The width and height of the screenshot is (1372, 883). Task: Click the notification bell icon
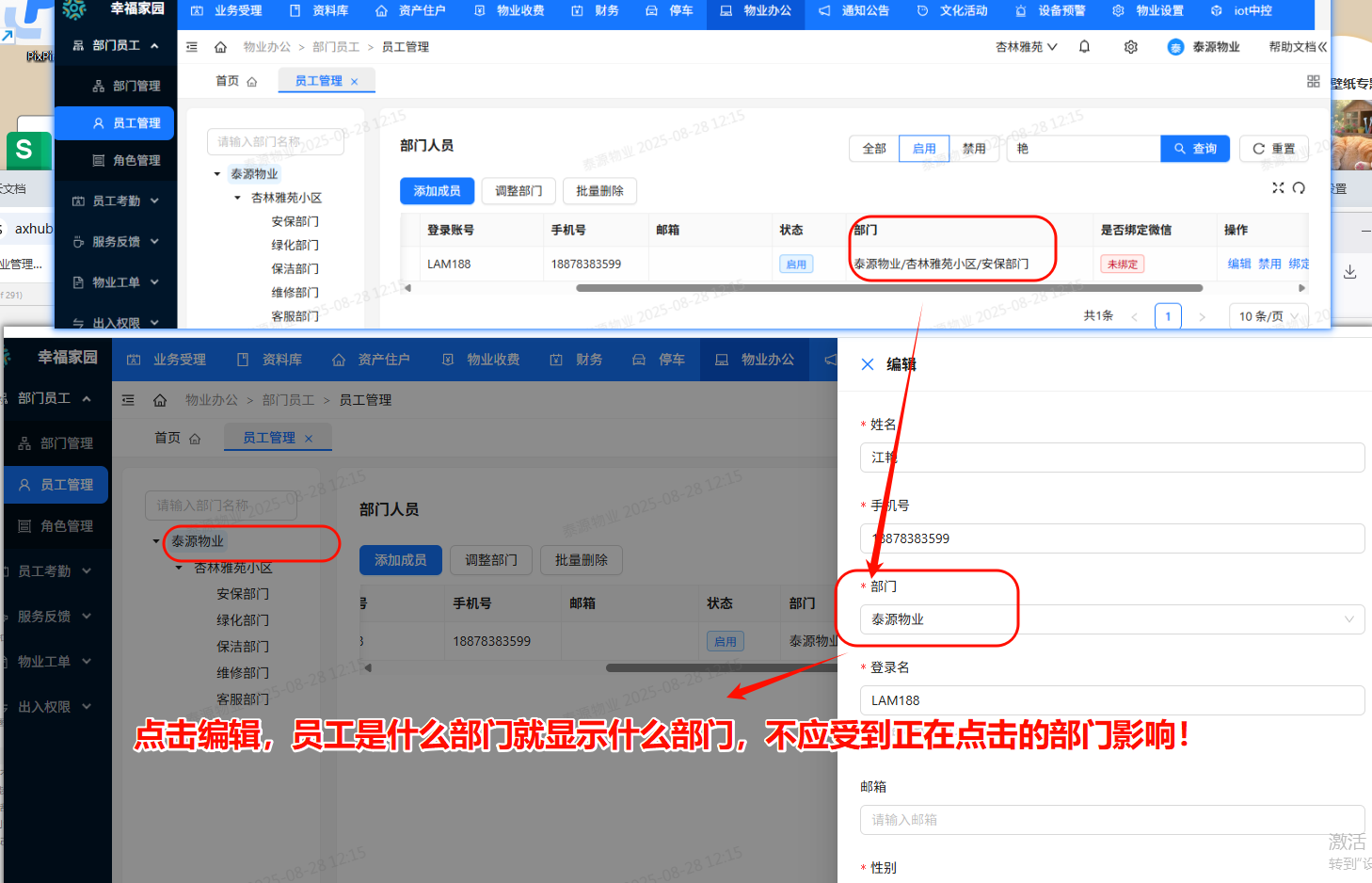[x=1084, y=45]
